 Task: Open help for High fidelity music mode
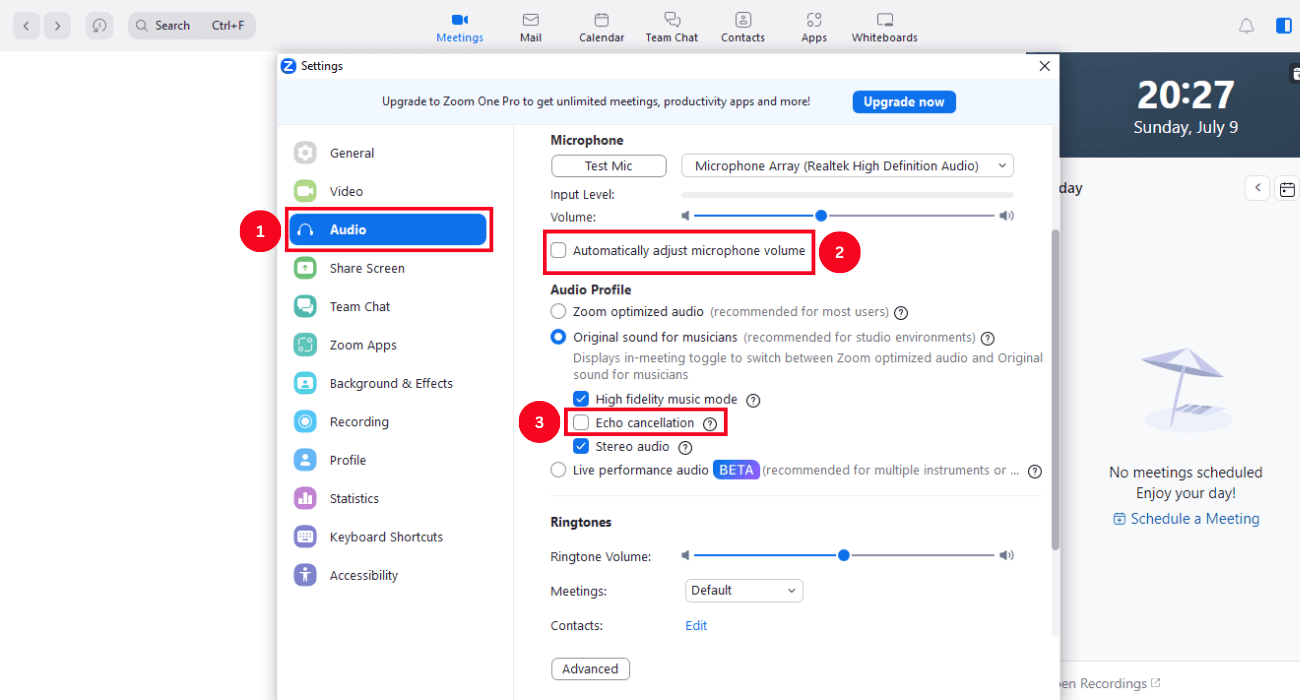(754, 400)
